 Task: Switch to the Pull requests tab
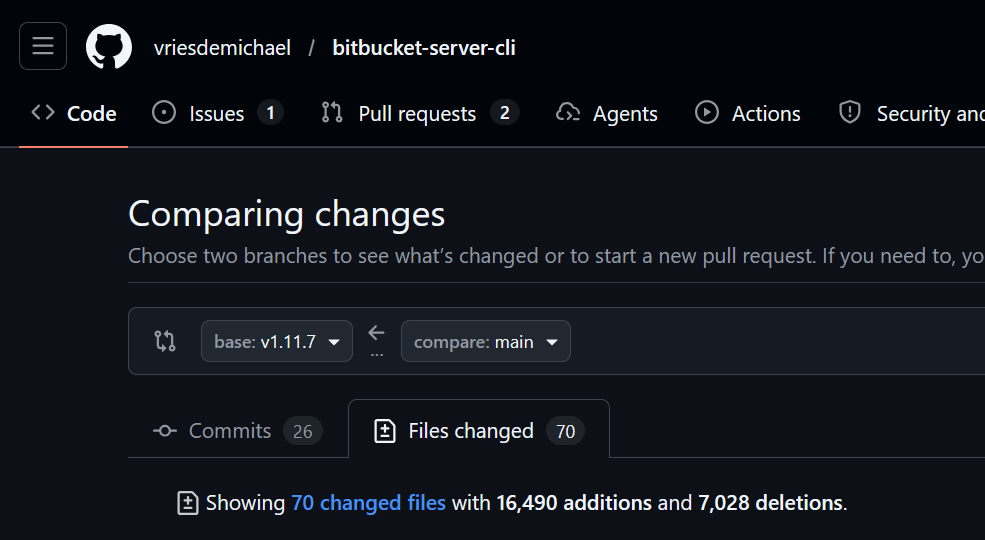416,114
